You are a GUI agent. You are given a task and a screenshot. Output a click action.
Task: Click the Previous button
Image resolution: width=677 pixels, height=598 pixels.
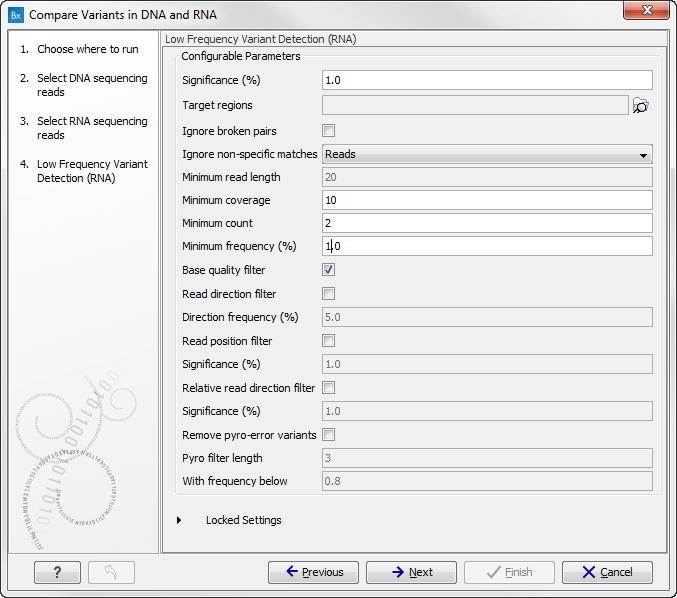(x=313, y=573)
